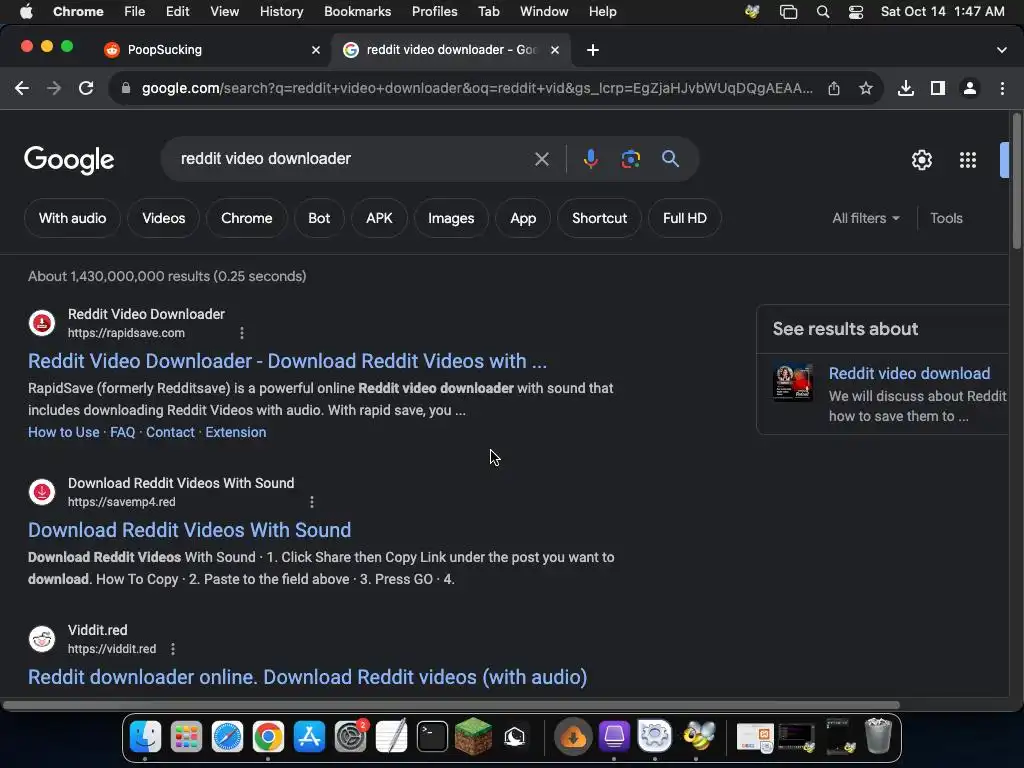Screen dimensions: 1024x768
Task: Open the Contact sitelink
Action: tap(170, 432)
